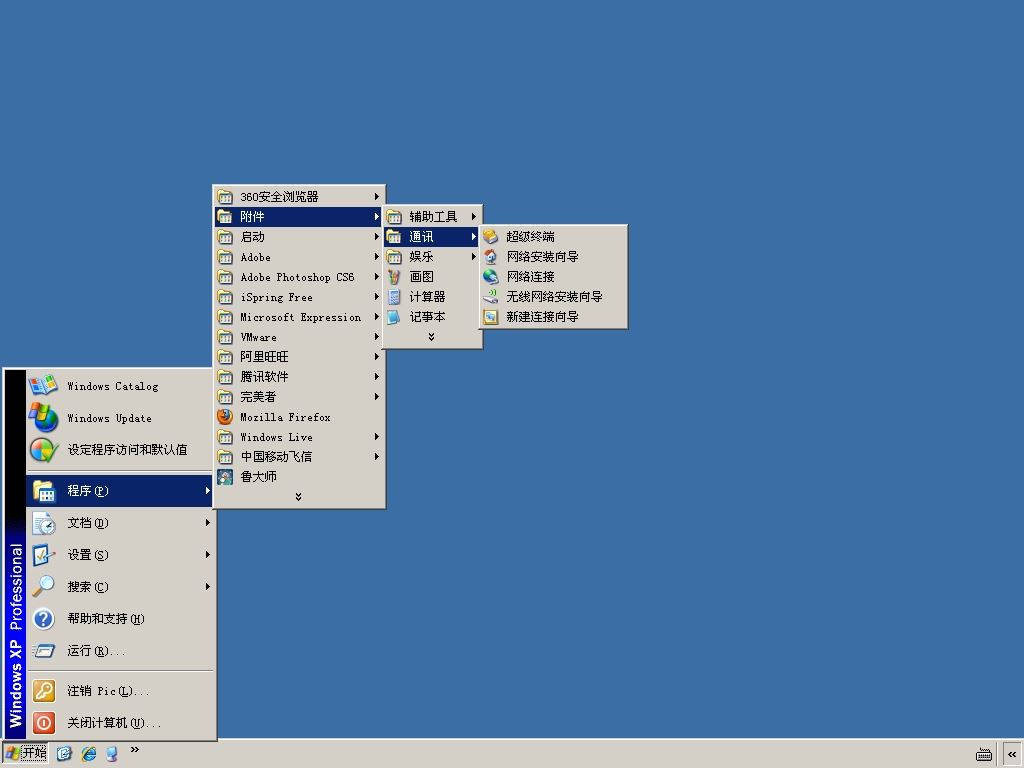Open 新建连接向导 new connection wizard
The width and height of the screenshot is (1024, 768).
tap(553, 317)
